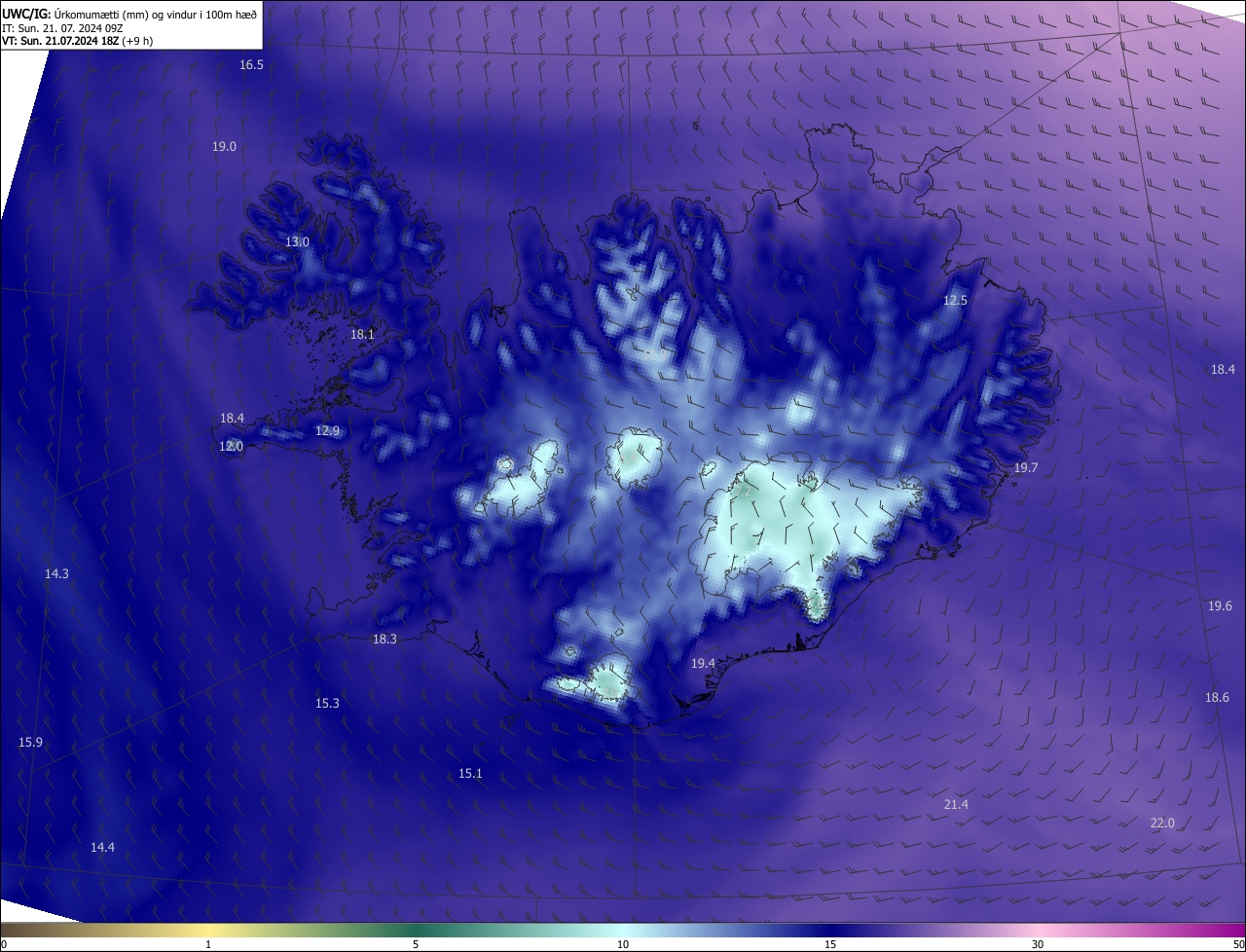Click the 18.1 value label
Image resolution: width=1246 pixels, height=952 pixels.
pyautogui.click(x=362, y=335)
